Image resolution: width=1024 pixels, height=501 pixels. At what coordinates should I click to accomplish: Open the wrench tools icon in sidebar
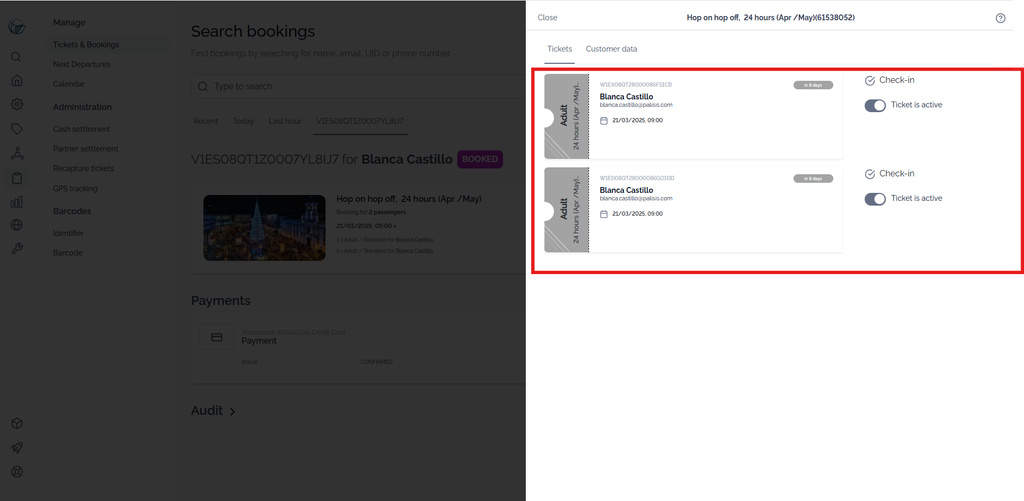point(17,248)
